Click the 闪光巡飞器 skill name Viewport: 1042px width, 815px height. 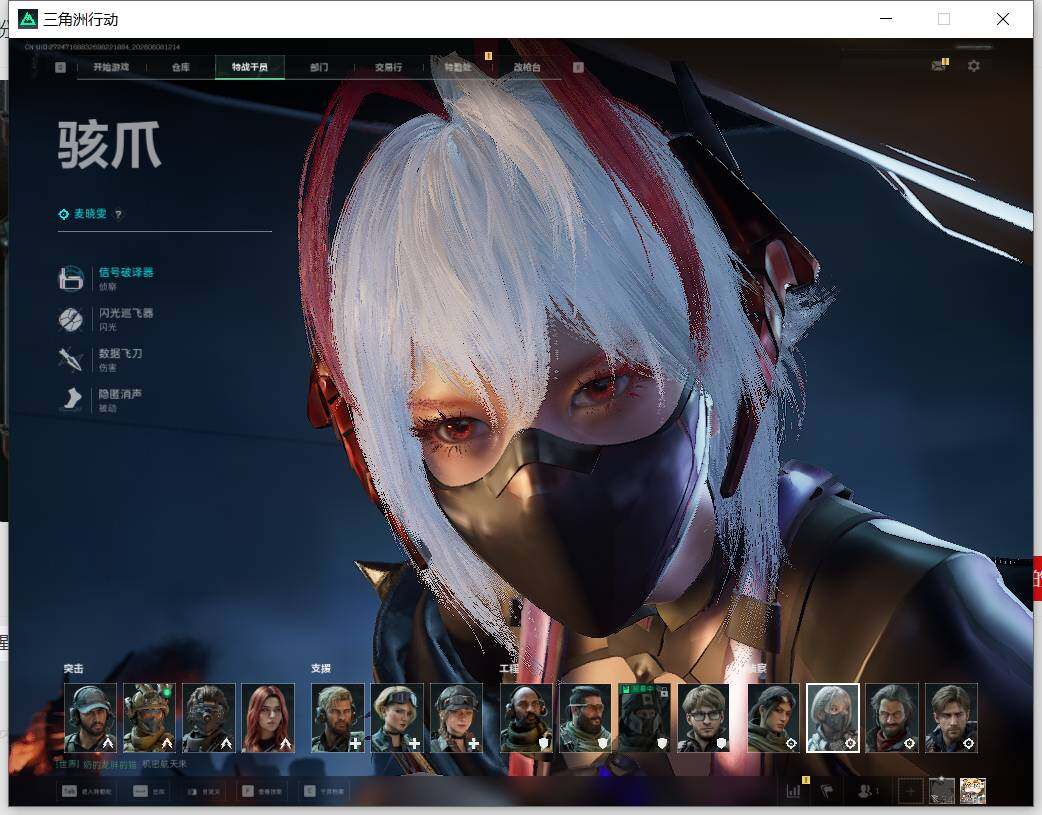[126, 313]
